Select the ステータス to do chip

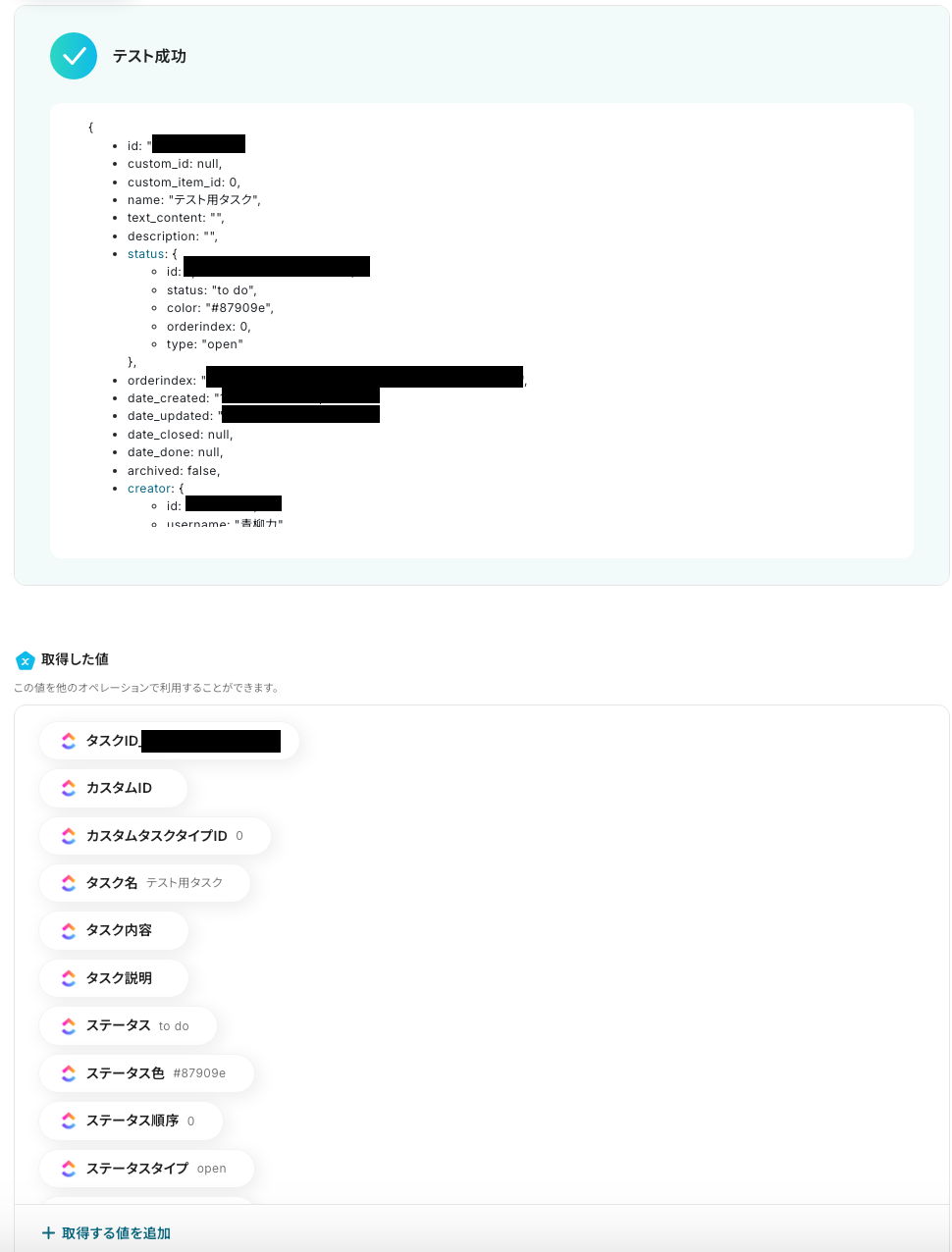click(128, 1025)
